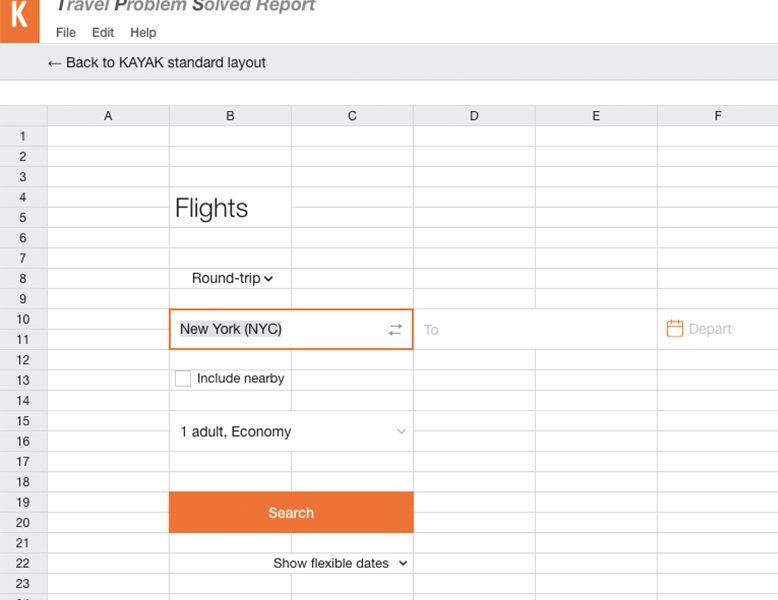Select row 13 header
Screen dimensions: 778x600
tap(23, 380)
